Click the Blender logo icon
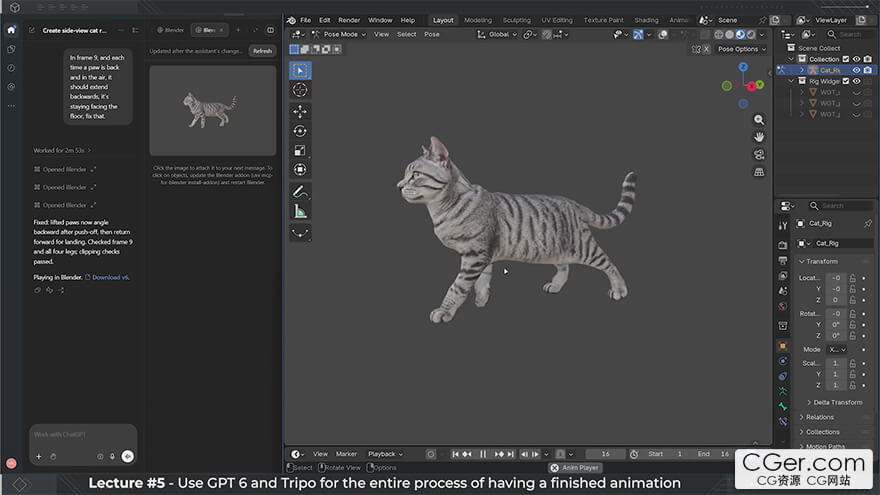 291,20
